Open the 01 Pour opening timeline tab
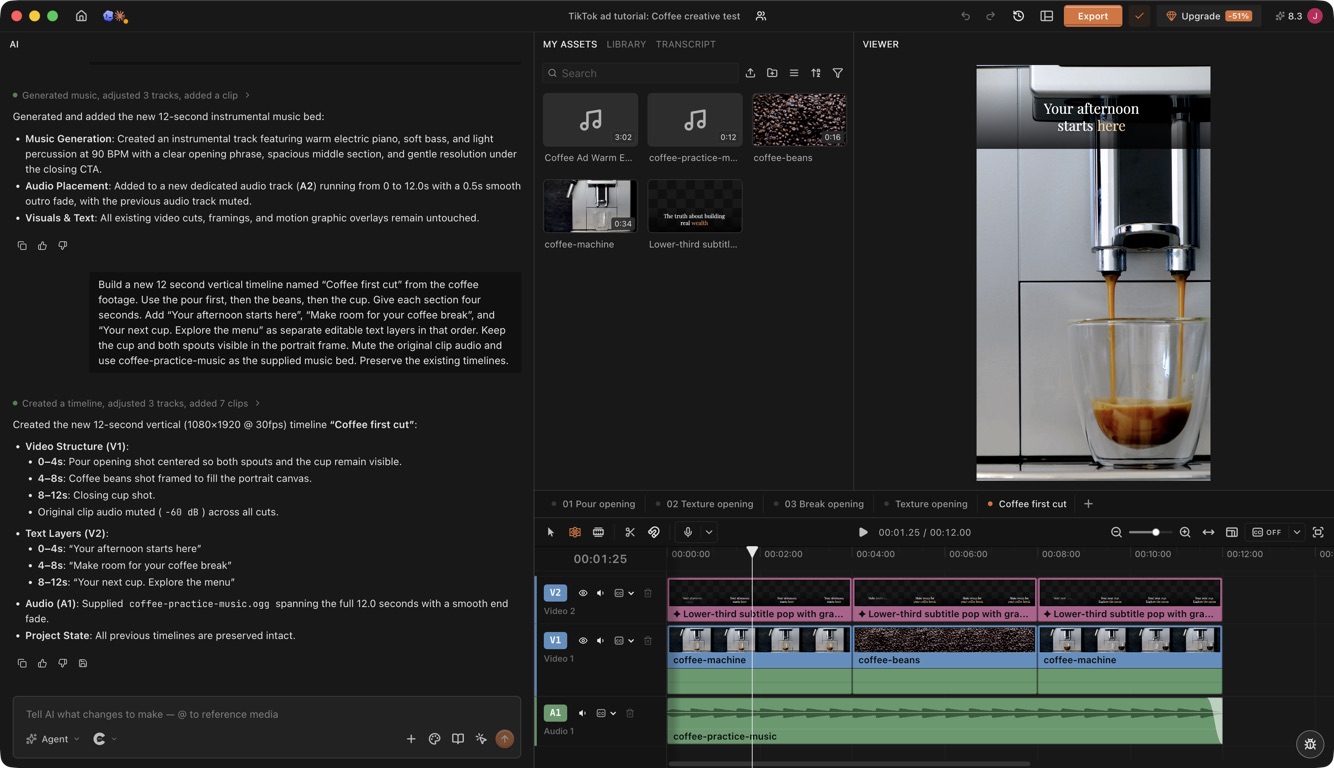 coord(598,504)
